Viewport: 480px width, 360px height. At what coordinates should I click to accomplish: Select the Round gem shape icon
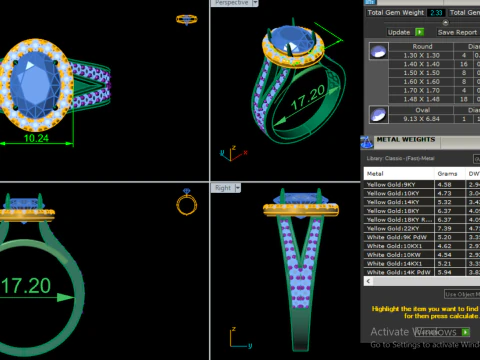tap(379, 51)
